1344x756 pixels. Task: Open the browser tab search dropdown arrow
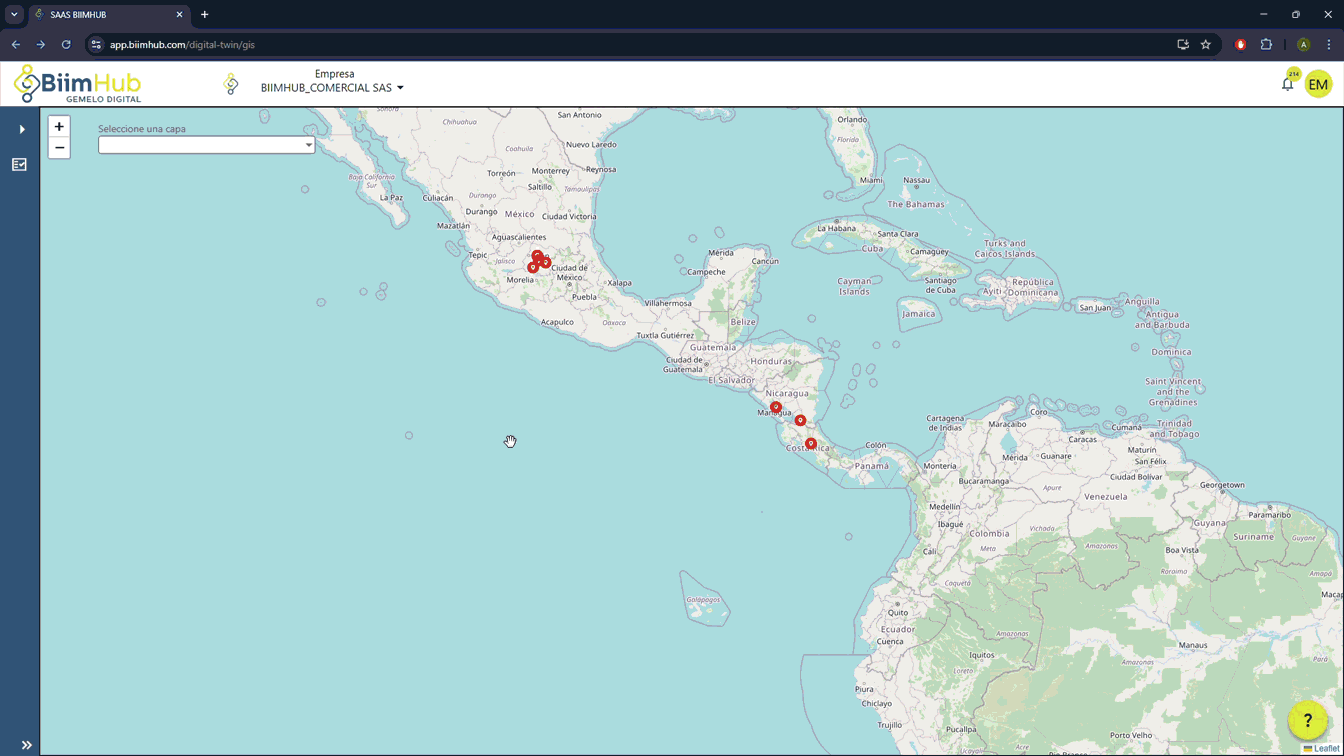[14, 15]
